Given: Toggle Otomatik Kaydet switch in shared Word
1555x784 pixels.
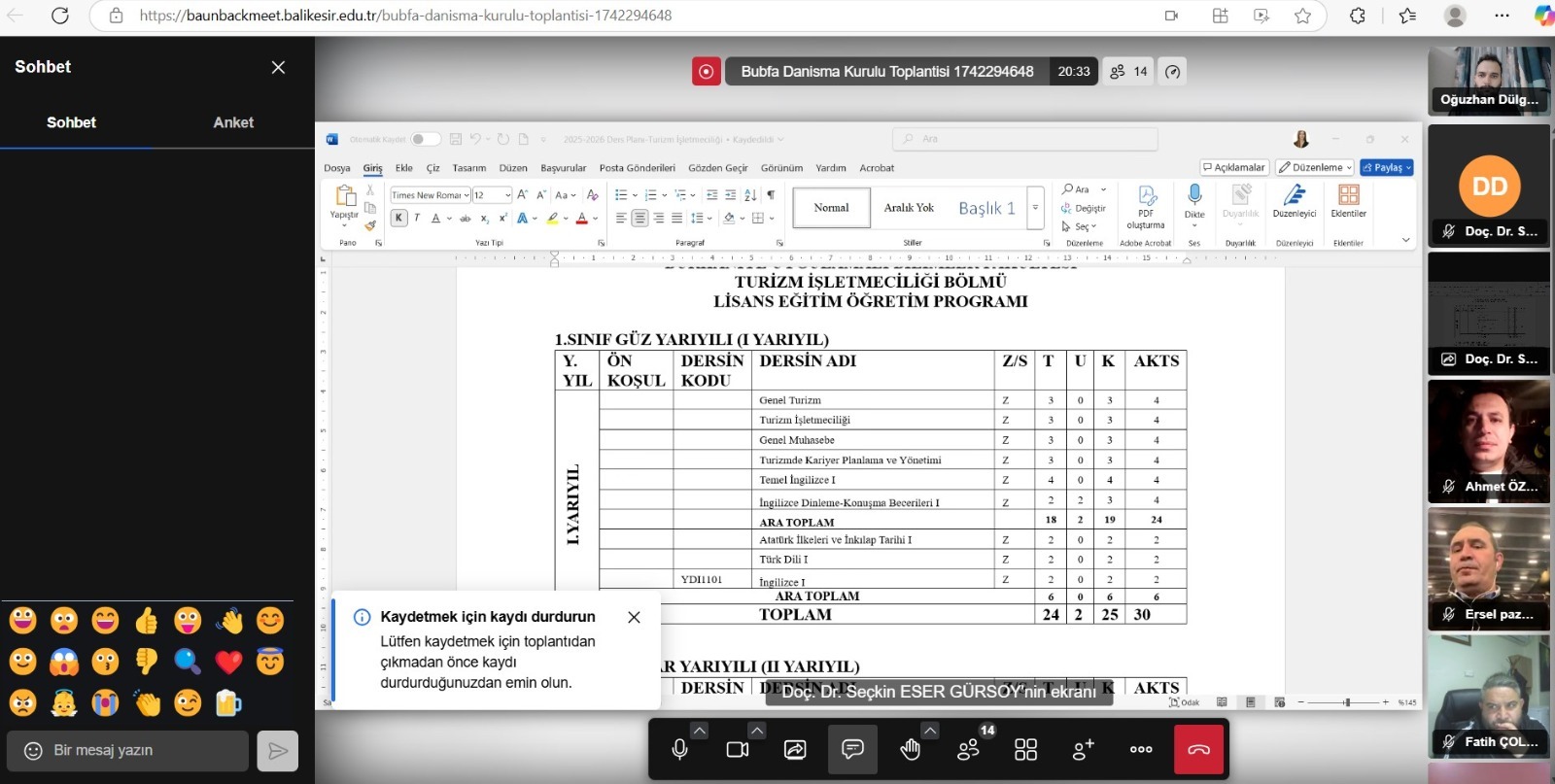Looking at the screenshot, I should point(424,139).
